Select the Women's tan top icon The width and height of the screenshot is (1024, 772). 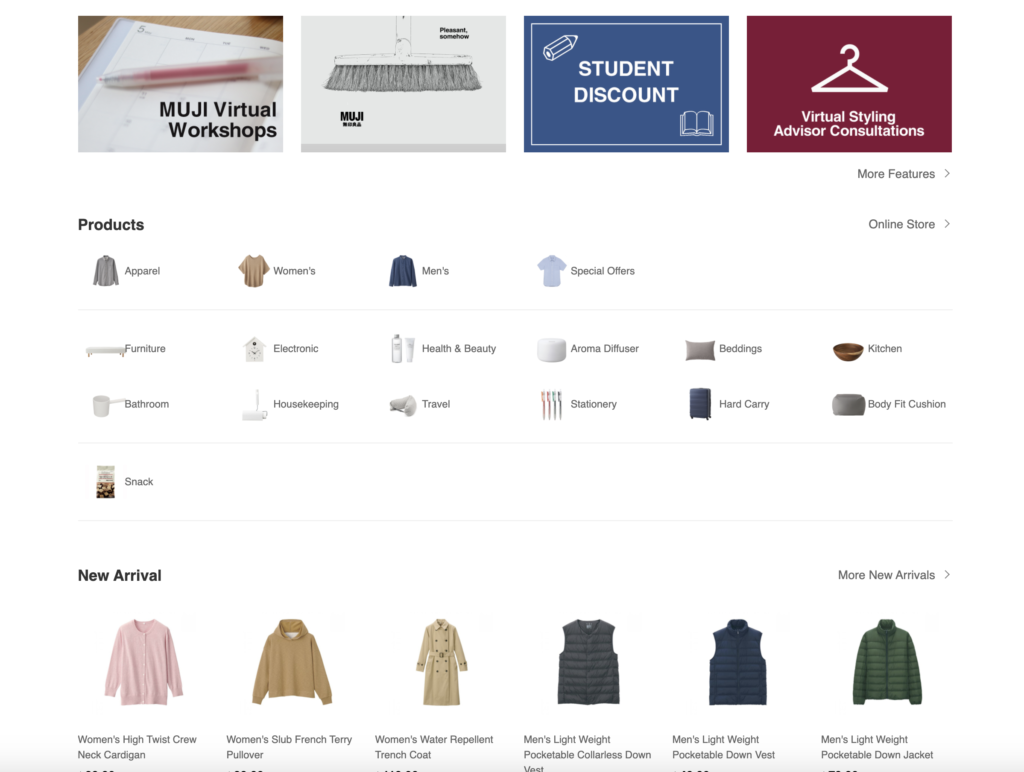point(253,270)
